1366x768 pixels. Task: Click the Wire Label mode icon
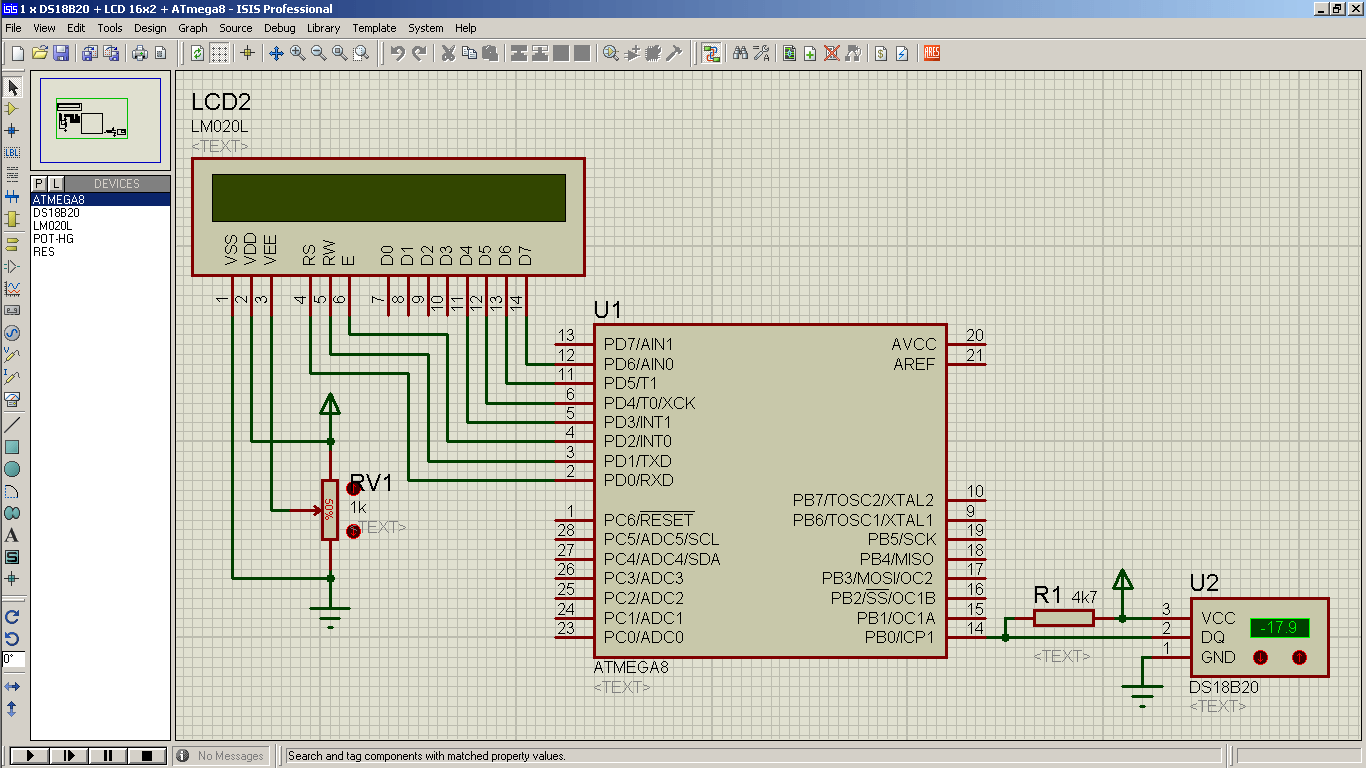click(12, 152)
